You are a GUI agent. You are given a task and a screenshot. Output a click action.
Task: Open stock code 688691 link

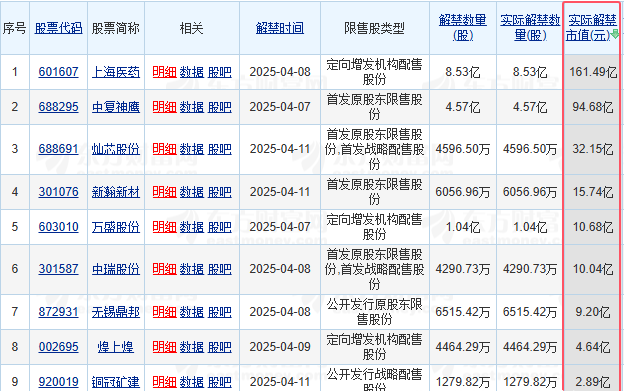(58, 149)
